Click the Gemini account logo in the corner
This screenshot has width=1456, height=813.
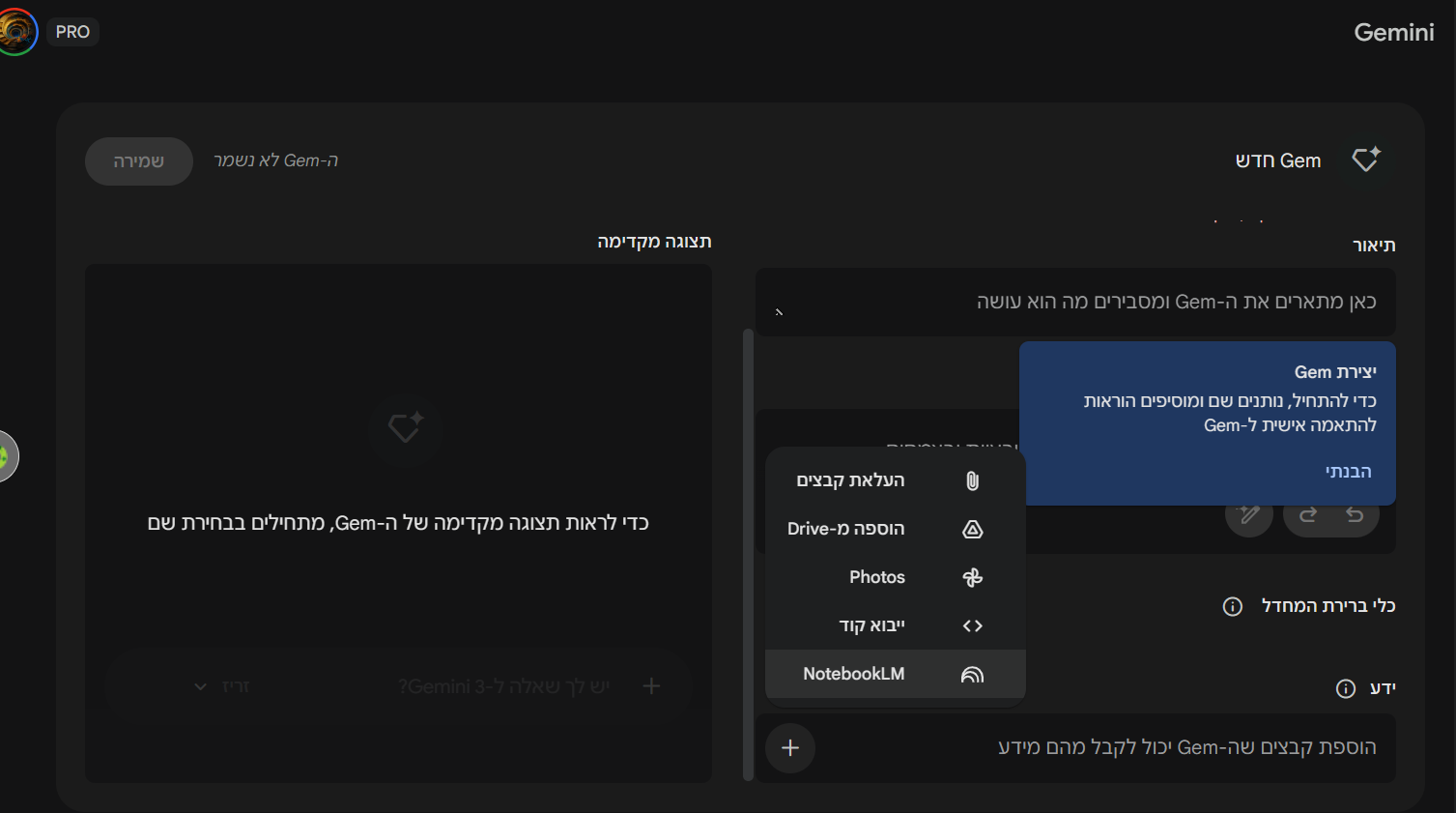point(17,31)
